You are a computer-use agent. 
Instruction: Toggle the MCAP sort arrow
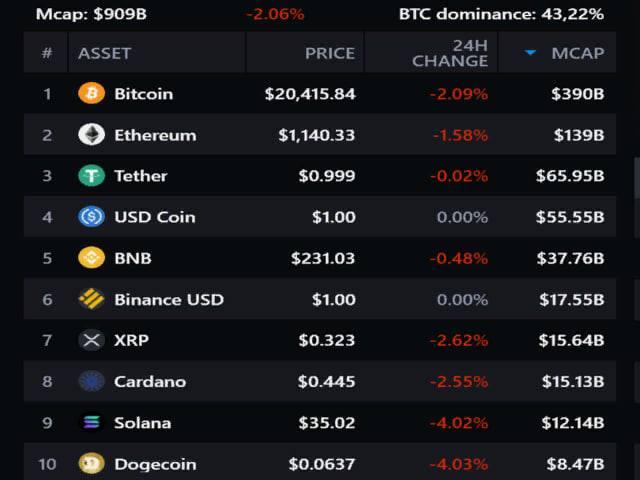pos(531,53)
